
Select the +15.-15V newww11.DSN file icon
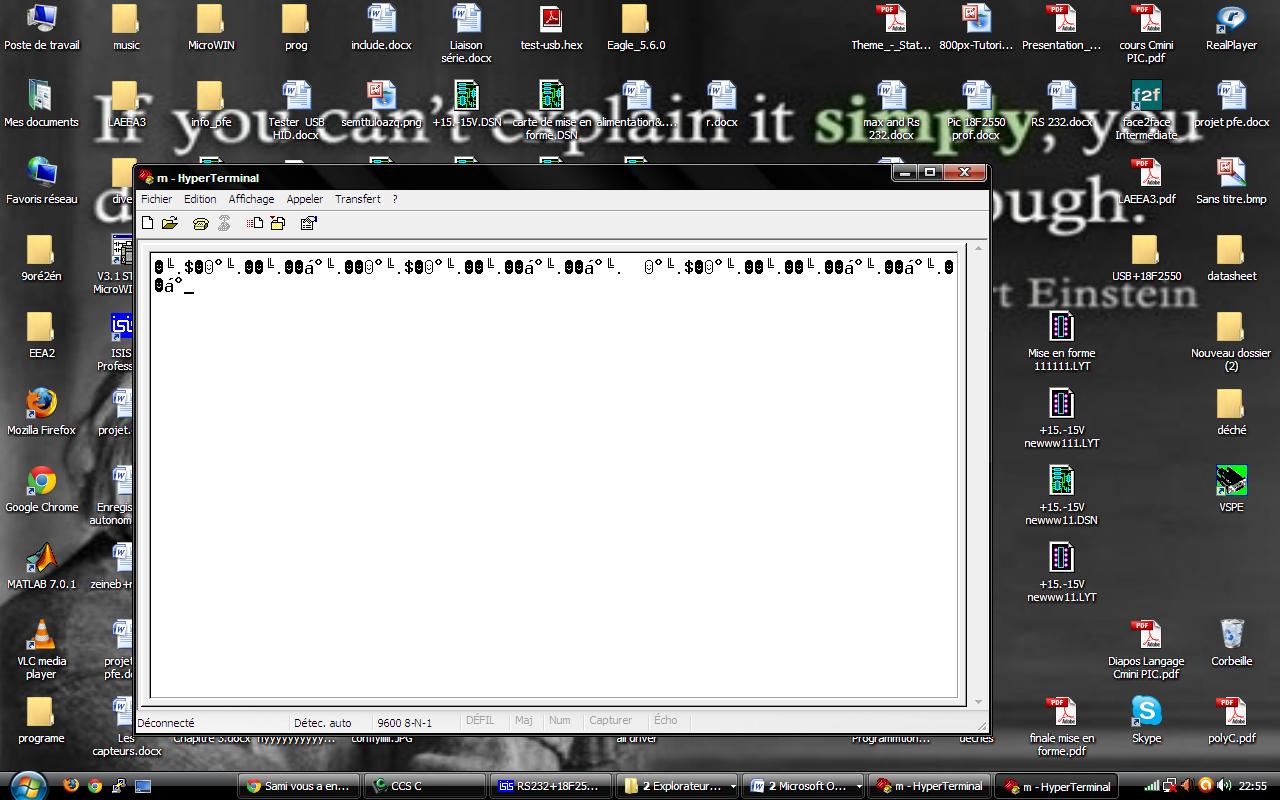click(1061, 496)
